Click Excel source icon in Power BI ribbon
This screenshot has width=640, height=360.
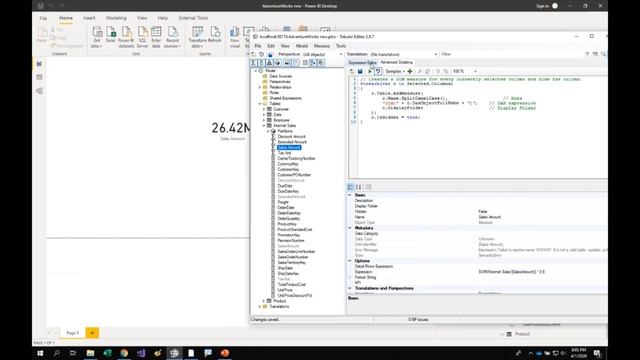[x=111, y=35]
